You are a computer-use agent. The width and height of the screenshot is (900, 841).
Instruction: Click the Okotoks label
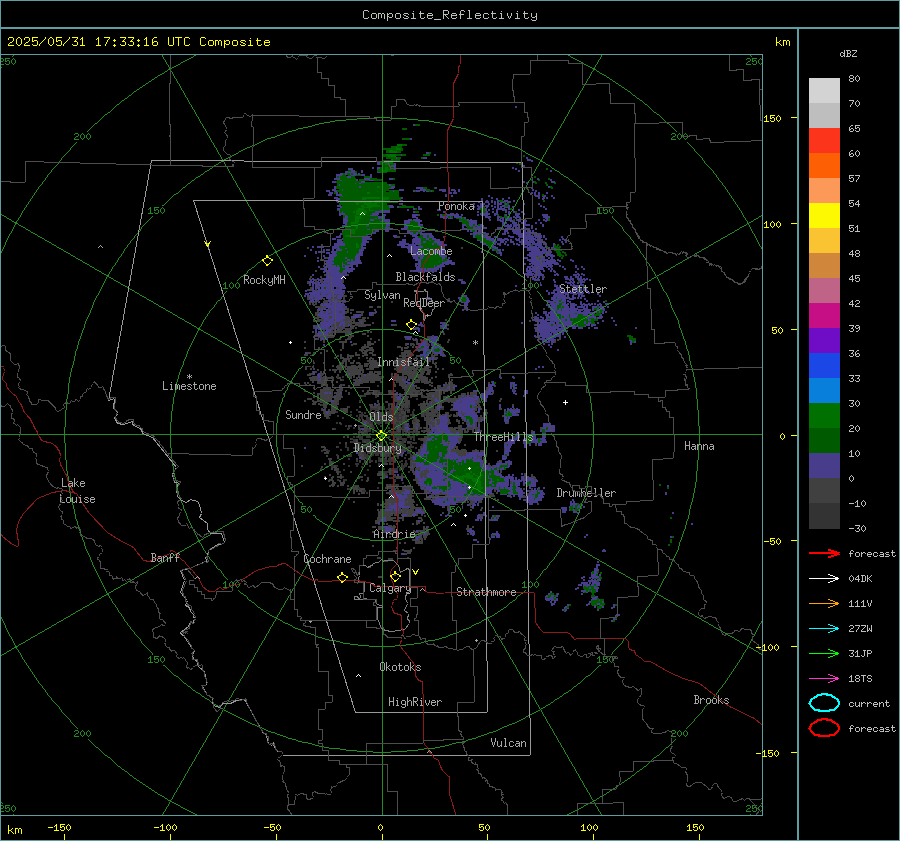(400, 667)
